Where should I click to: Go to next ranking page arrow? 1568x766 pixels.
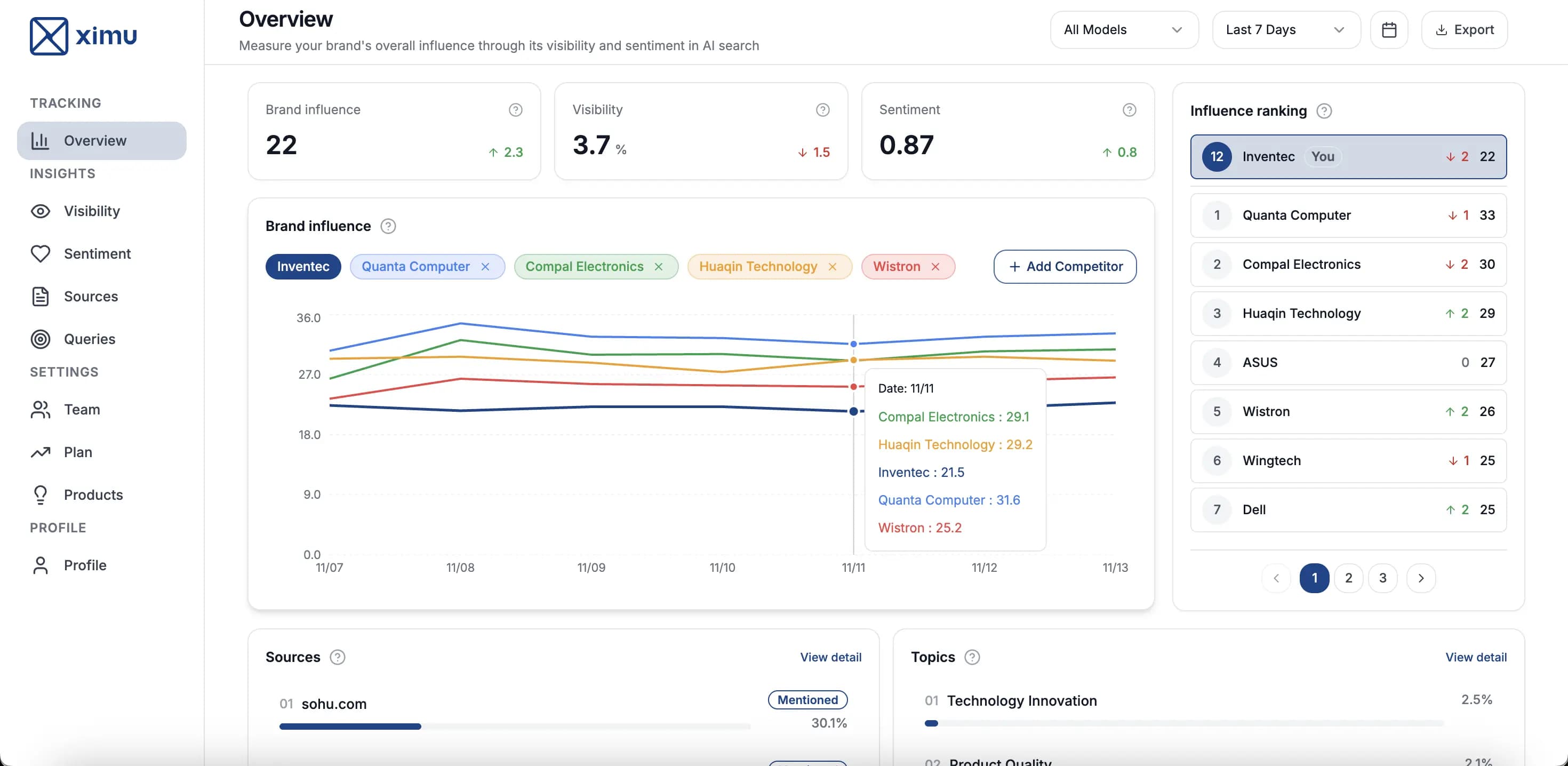(x=1421, y=578)
